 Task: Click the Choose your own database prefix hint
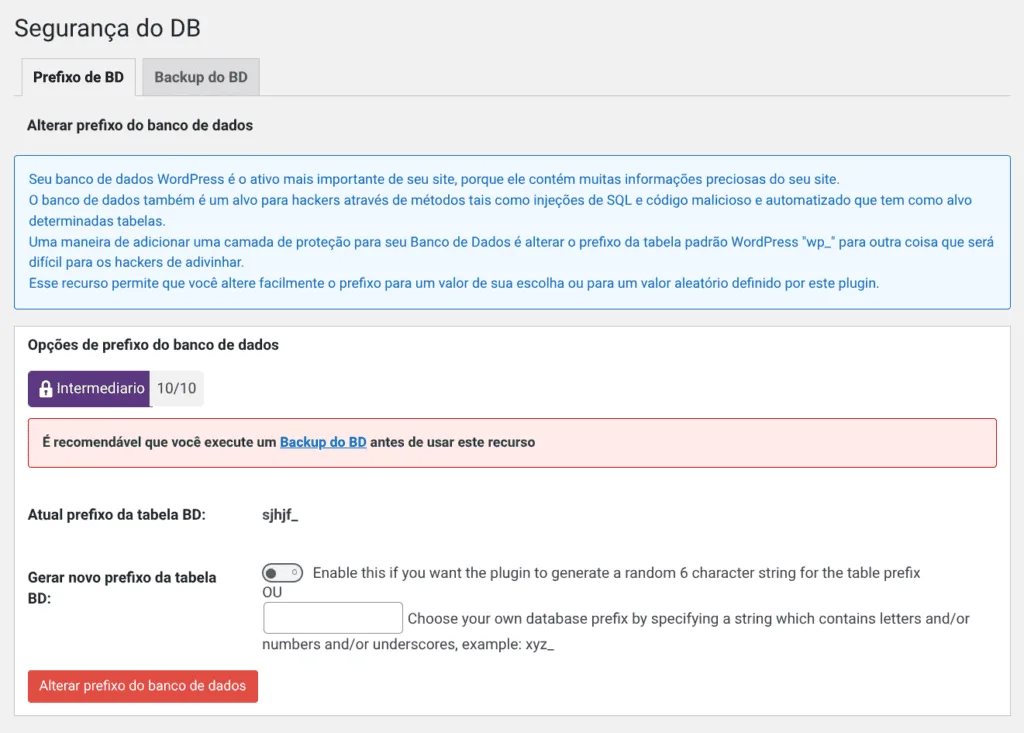tap(688, 619)
